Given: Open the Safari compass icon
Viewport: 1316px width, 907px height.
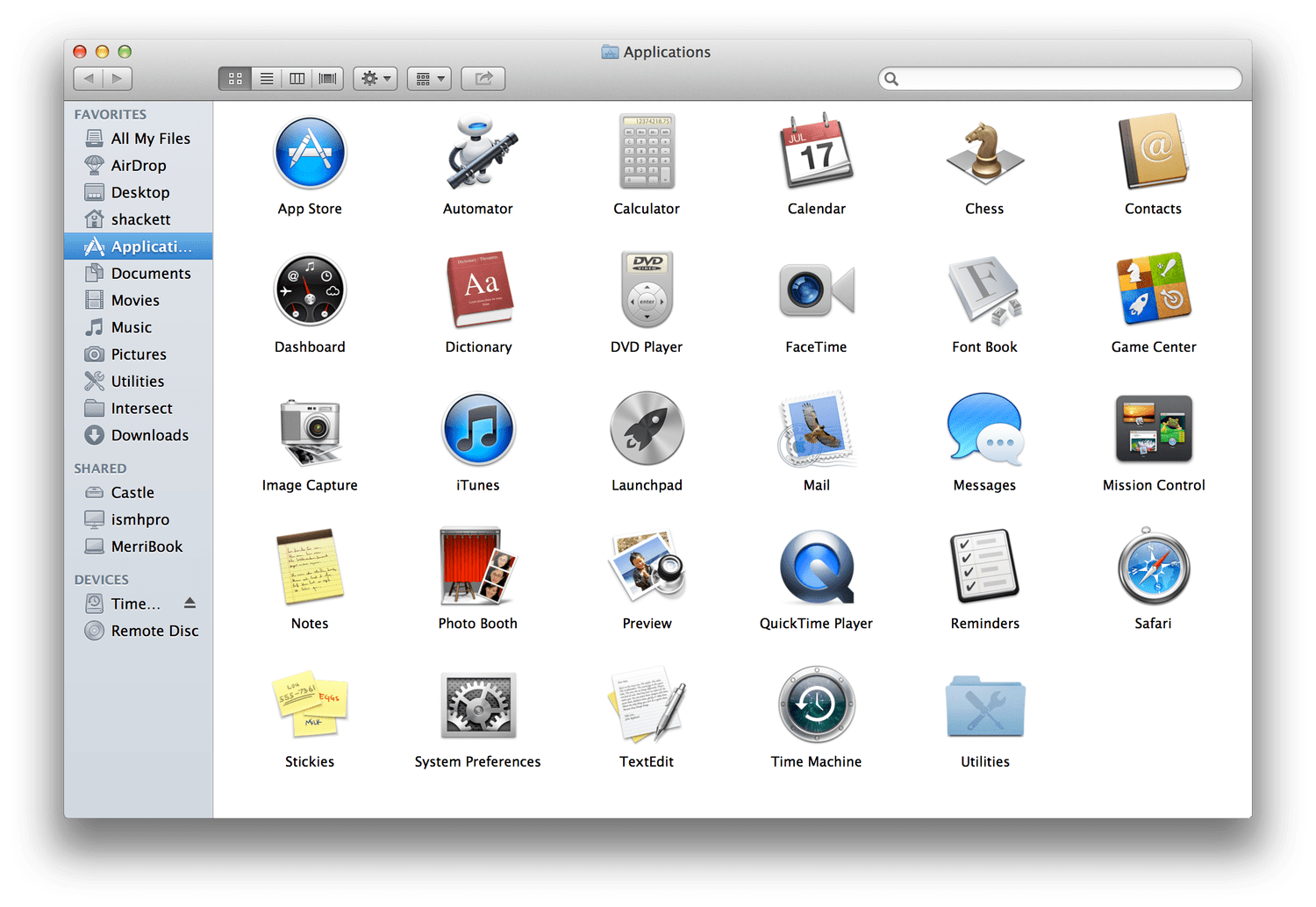Looking at the screenshot, I should coord(1154,567).
